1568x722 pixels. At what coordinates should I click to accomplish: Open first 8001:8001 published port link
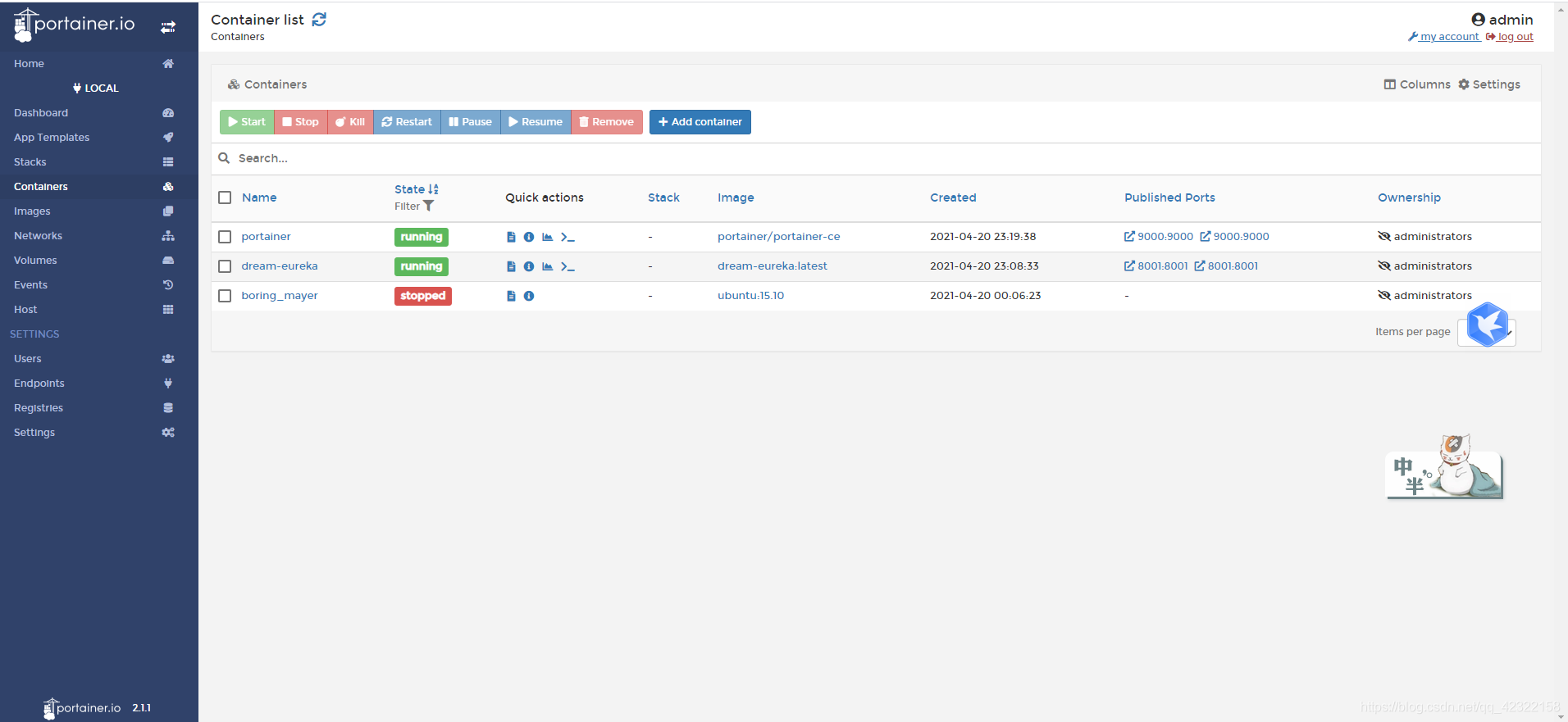(x=1156, y=266)
